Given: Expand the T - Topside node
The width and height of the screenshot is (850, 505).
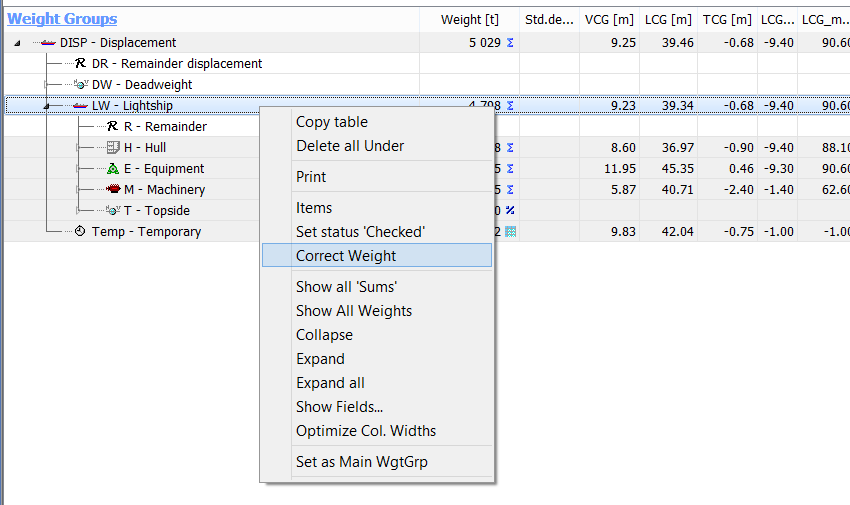Looking at the screenshot, I should click(78, 210).
